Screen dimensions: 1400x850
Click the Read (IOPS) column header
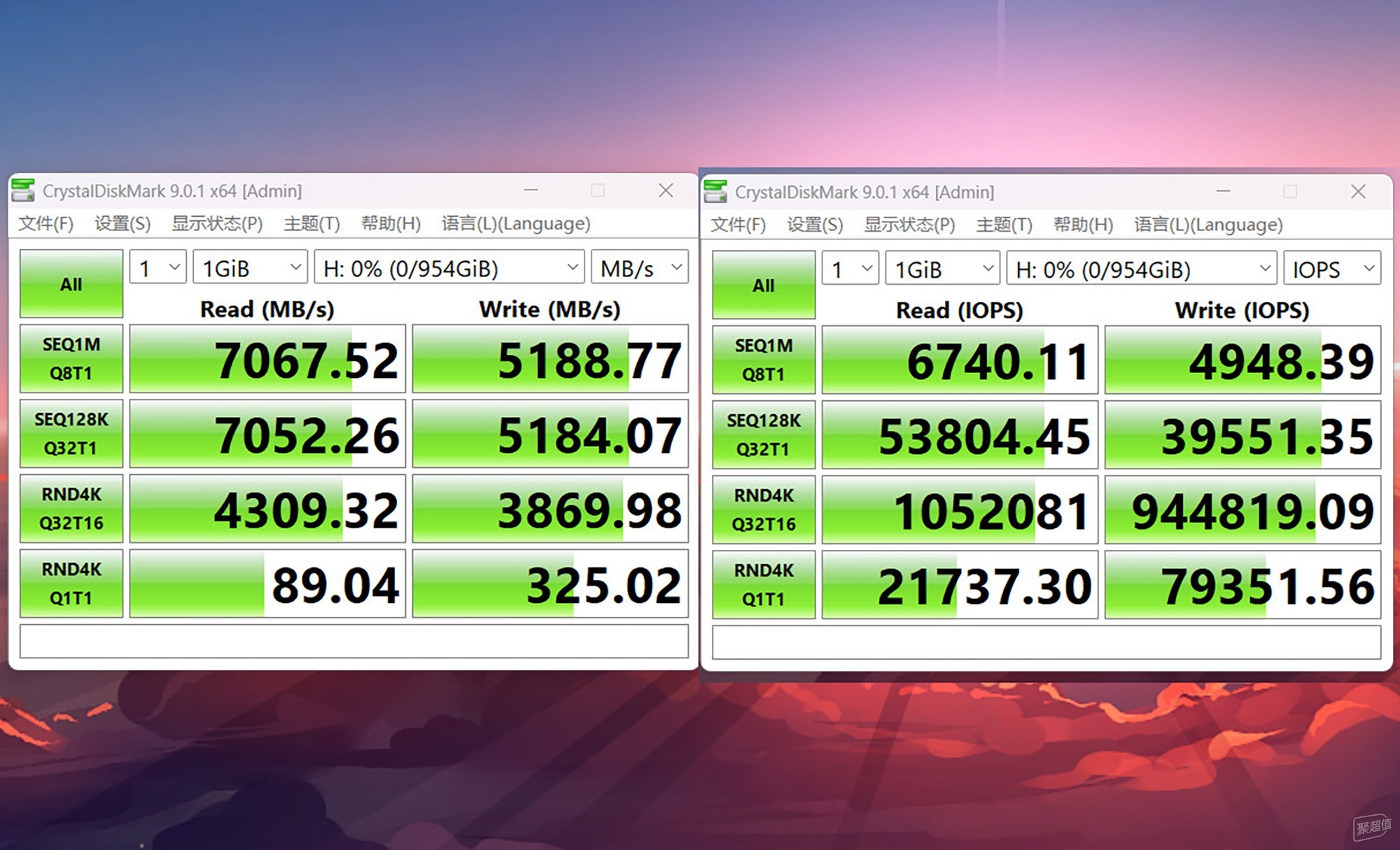click(x=960, y=311)
